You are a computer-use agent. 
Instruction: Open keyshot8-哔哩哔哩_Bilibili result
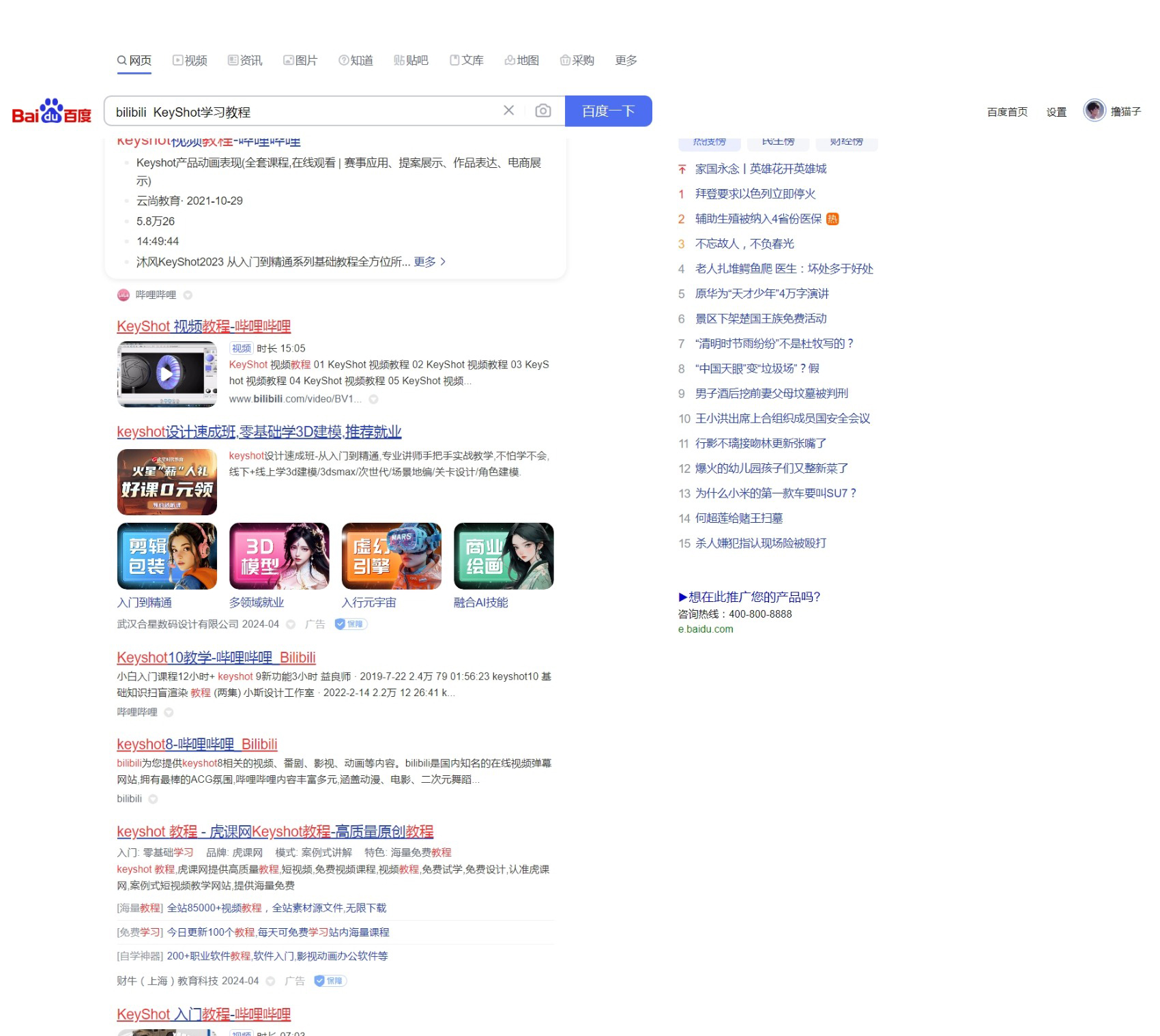(x=197, y=745)
